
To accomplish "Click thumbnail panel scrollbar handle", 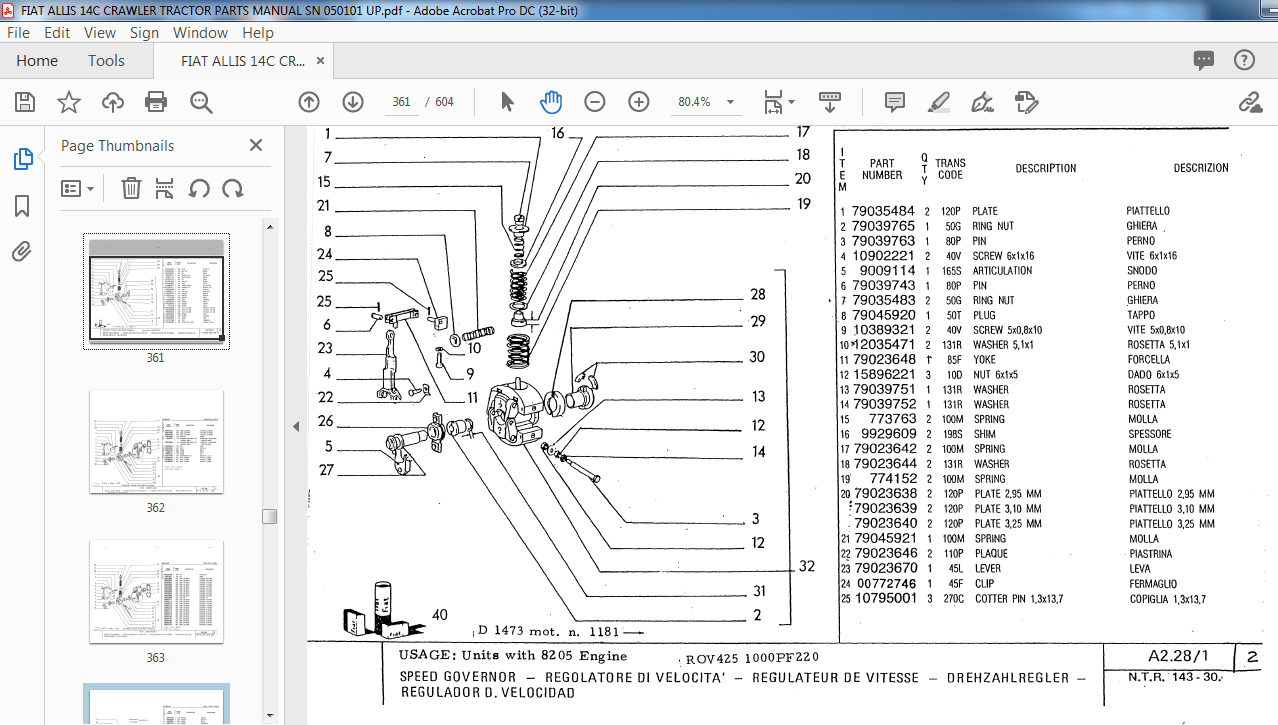I will (269, 516).
